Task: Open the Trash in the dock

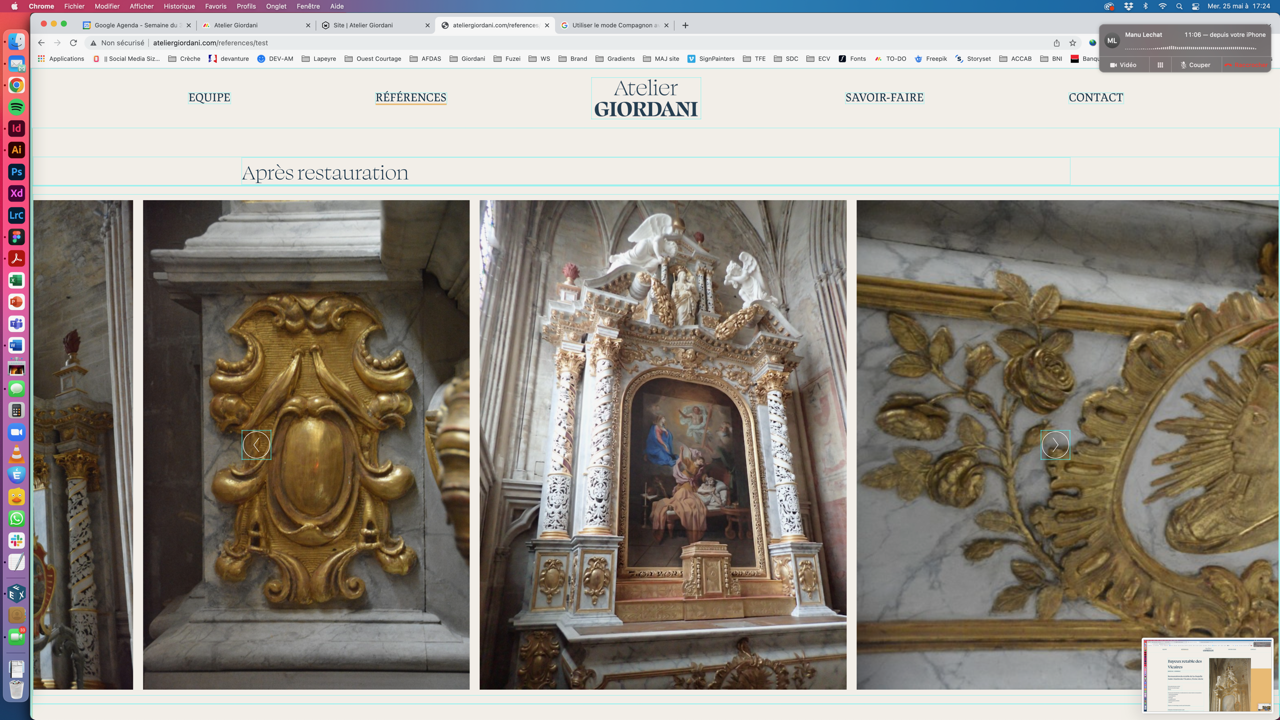Action: click(x=17, y=689)
